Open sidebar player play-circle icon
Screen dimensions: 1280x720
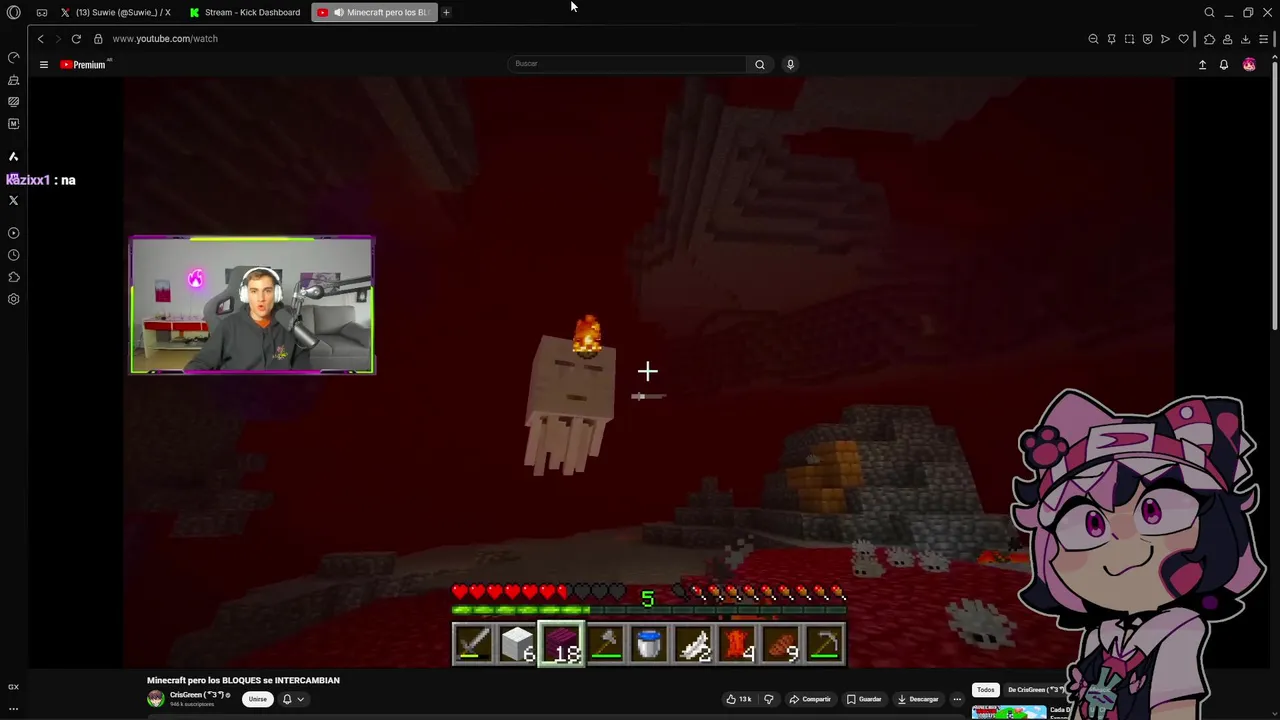pos(13,233)
